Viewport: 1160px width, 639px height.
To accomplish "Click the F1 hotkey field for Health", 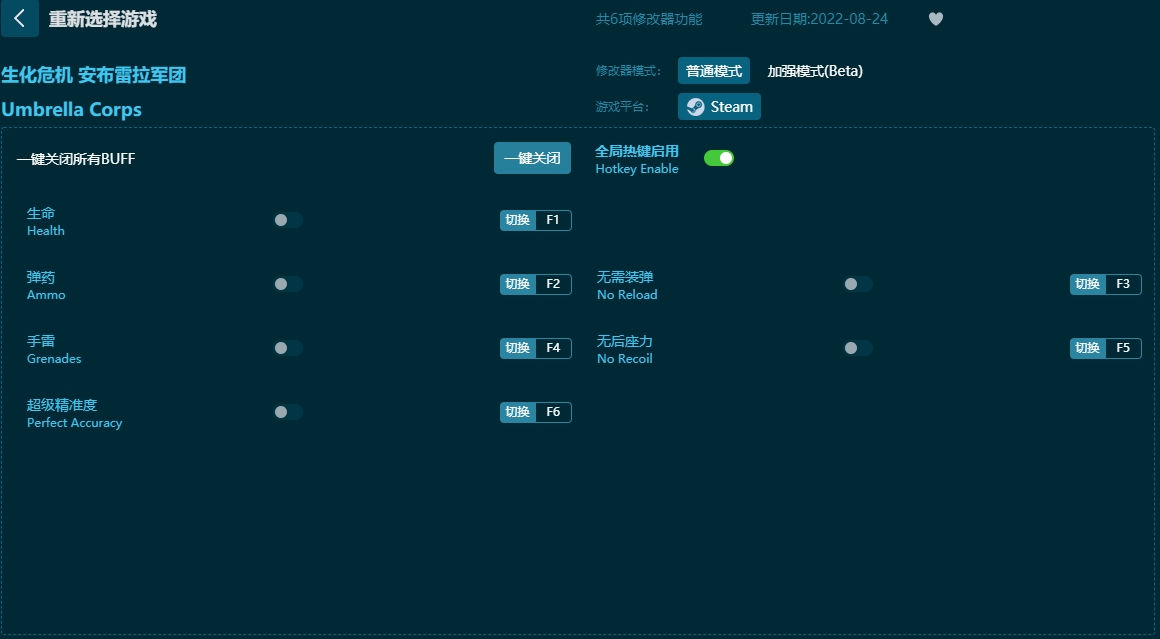I will click(x=553, y=220).
